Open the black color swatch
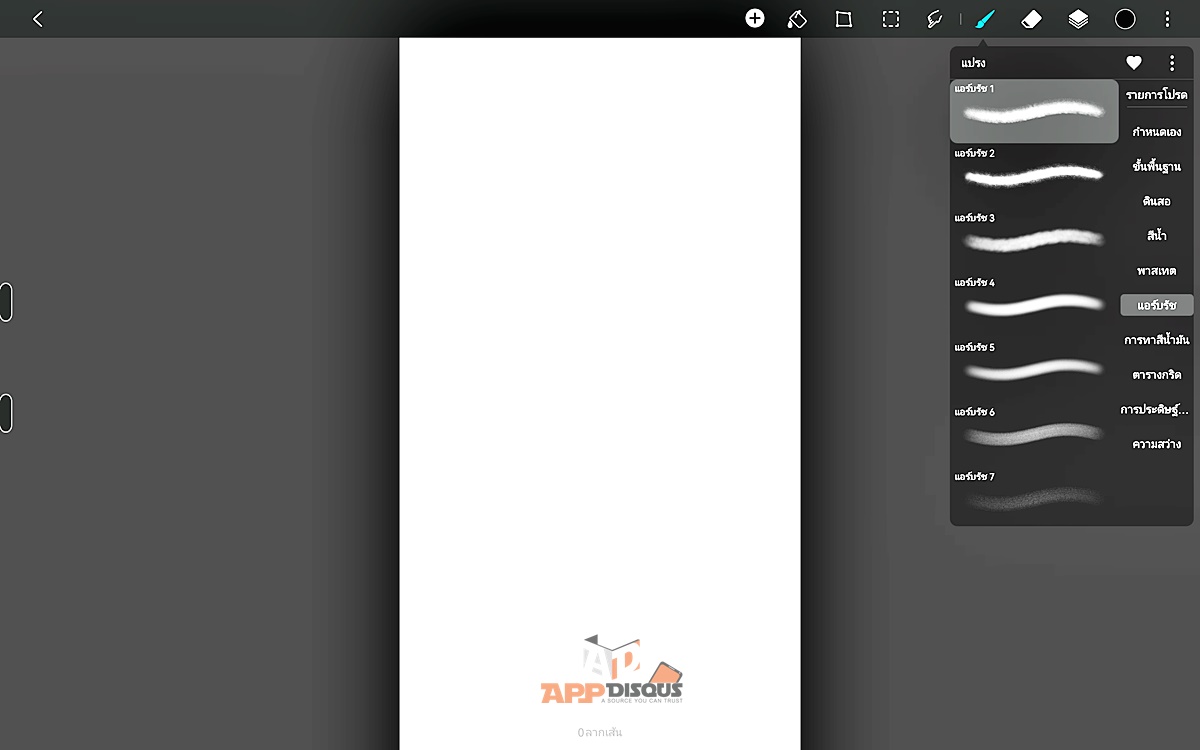The image size is (1200, 750). [1125, 19]
